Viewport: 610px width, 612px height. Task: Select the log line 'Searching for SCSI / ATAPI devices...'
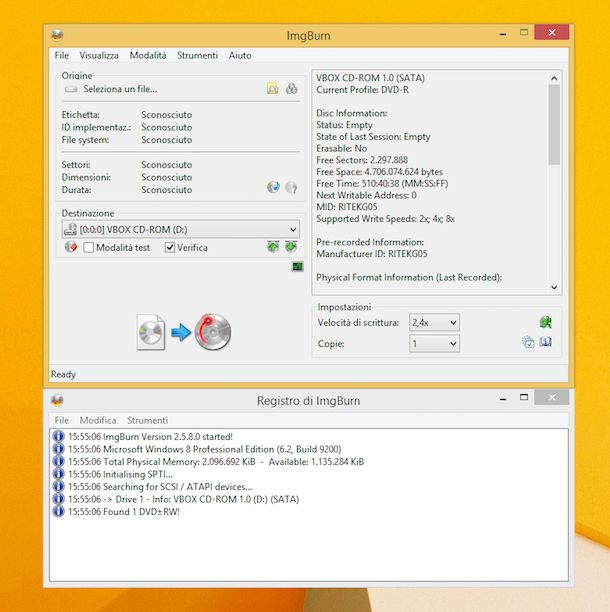tap(160, 487)
